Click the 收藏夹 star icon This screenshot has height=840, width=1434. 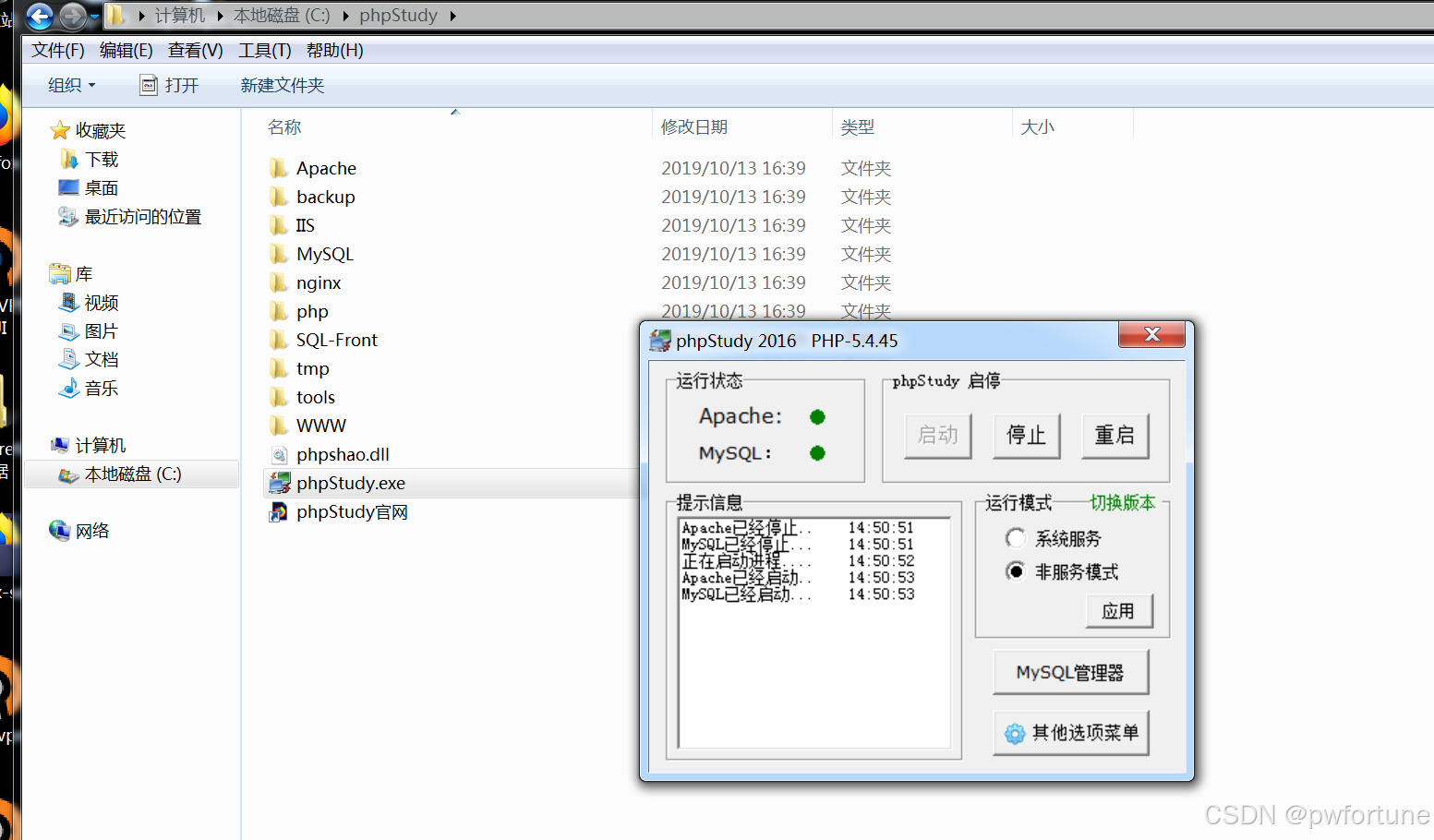pos(60,130)
